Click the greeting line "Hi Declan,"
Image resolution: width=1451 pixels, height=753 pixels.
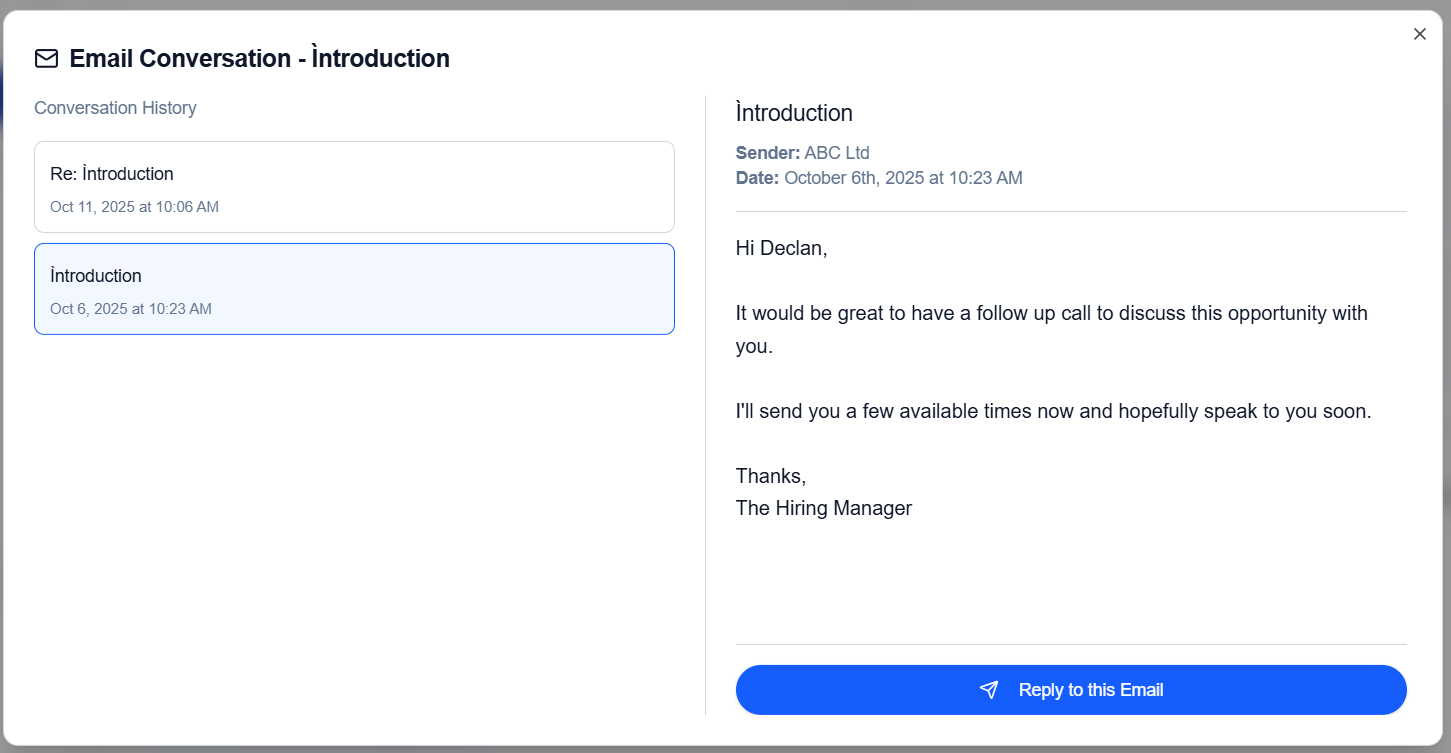click(781, 247)
